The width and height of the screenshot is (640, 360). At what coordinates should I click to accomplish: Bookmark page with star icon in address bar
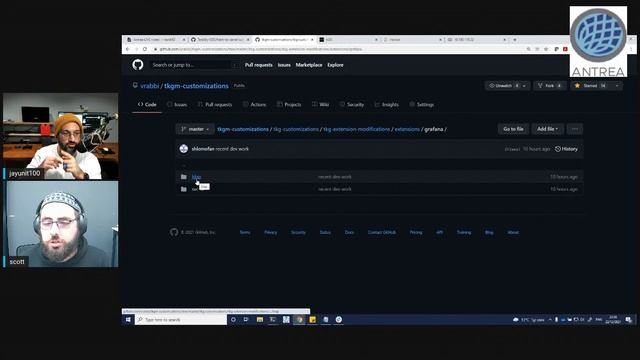coord(546,49)
